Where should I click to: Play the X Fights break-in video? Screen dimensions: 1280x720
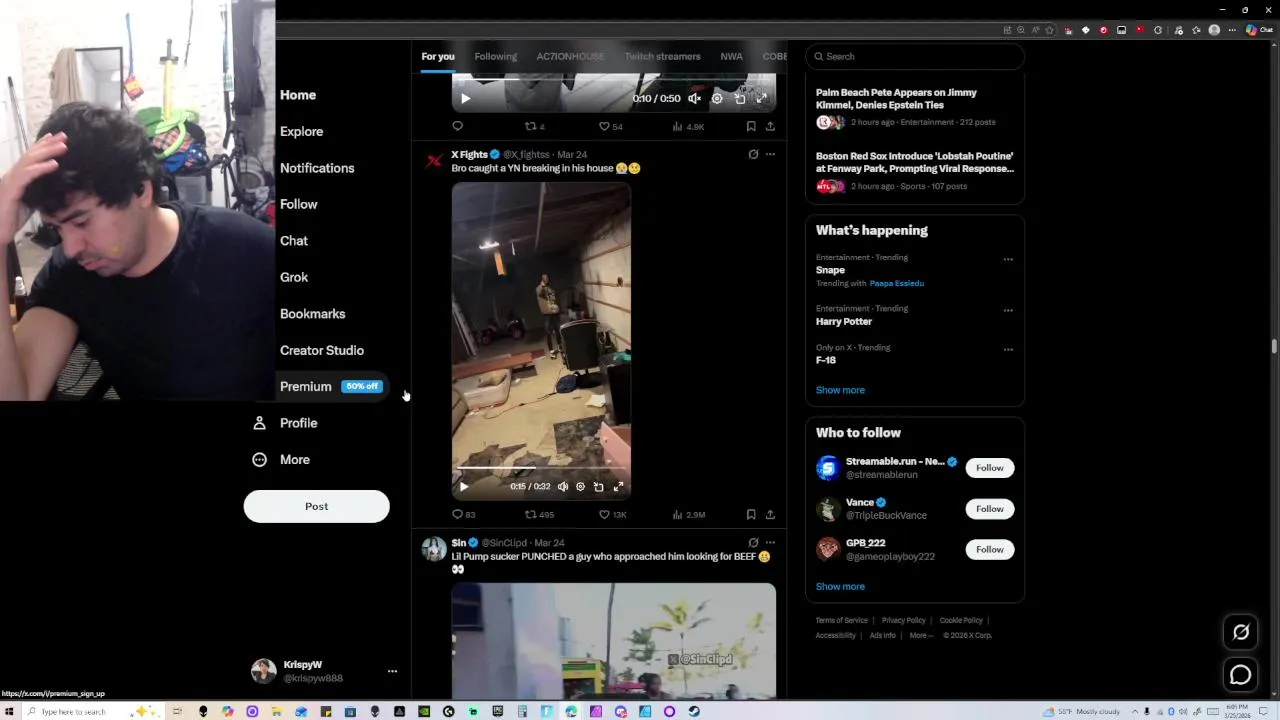(464, 487)
